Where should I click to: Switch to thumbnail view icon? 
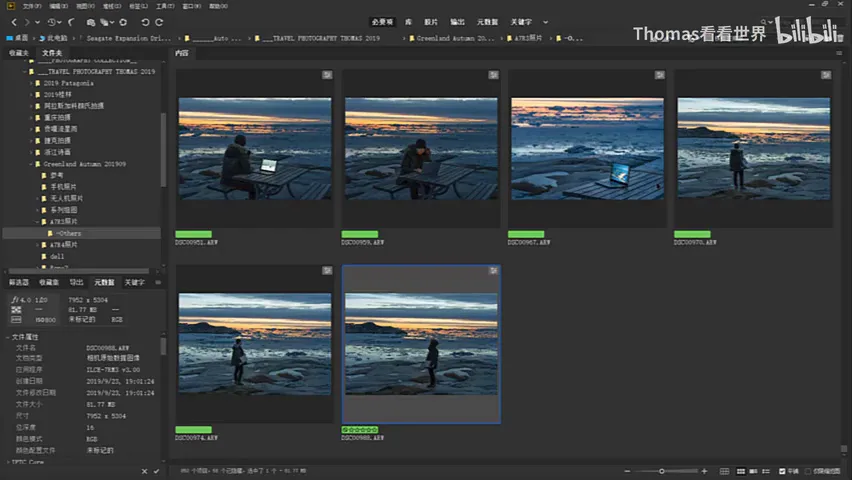[x=741, y=471]
